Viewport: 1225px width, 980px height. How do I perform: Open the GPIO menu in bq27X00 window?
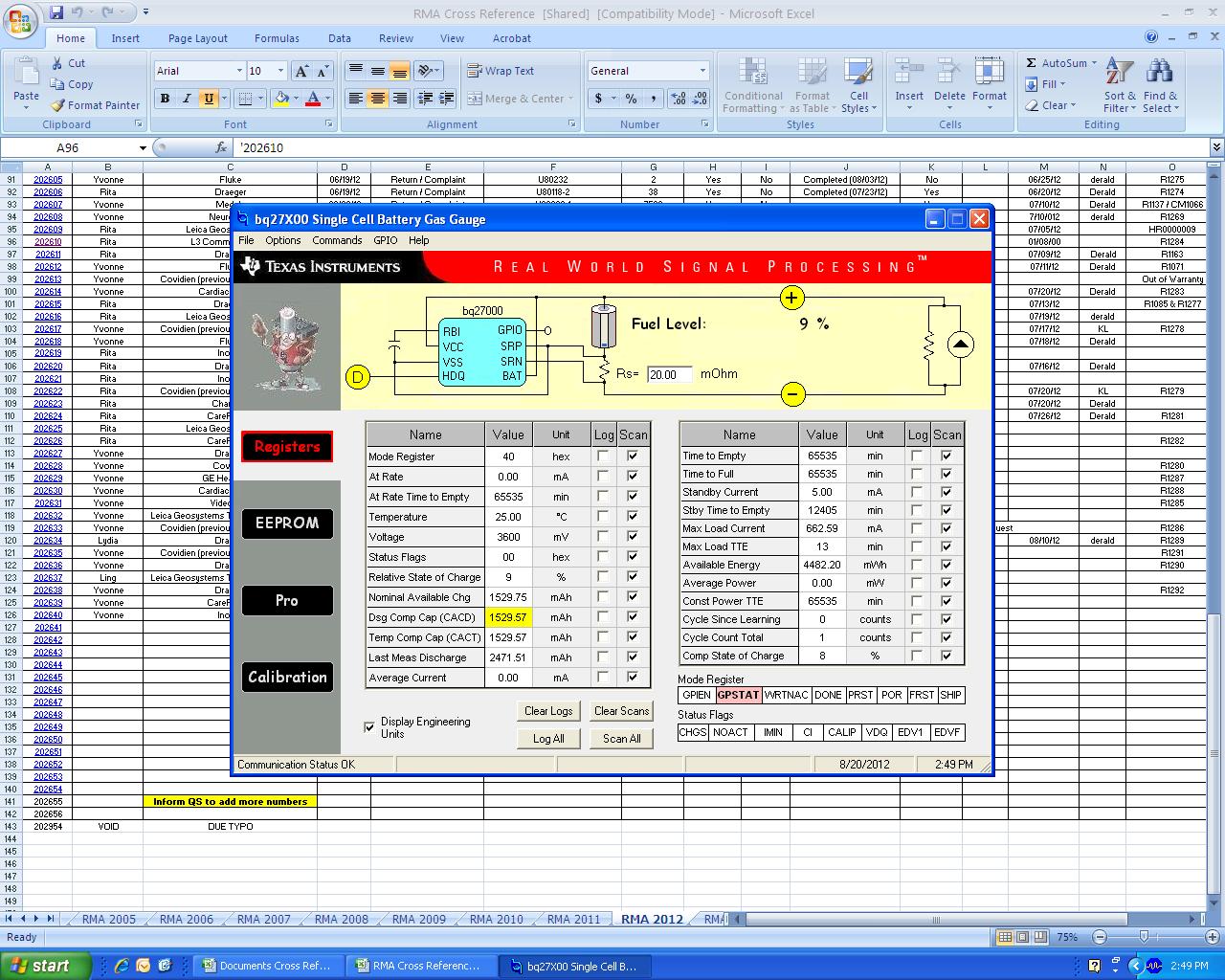386,240
